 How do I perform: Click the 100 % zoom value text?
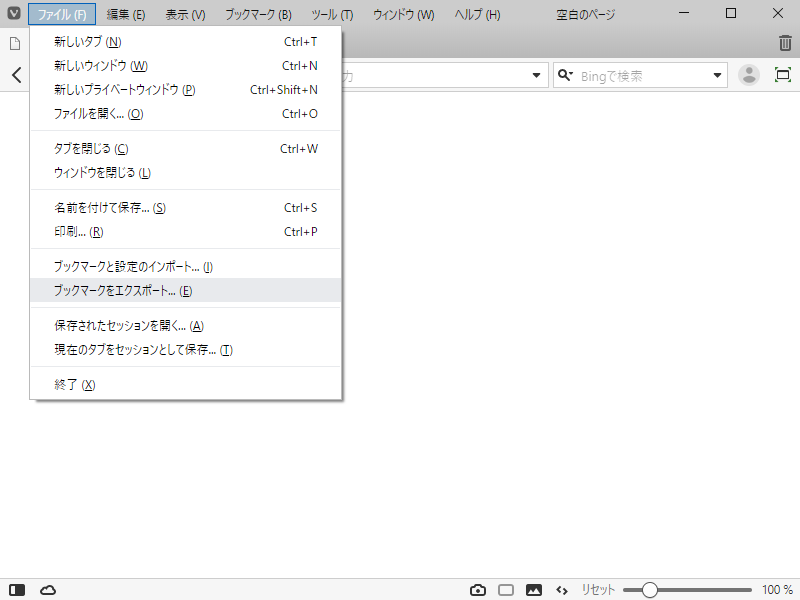tap(777, 590)
